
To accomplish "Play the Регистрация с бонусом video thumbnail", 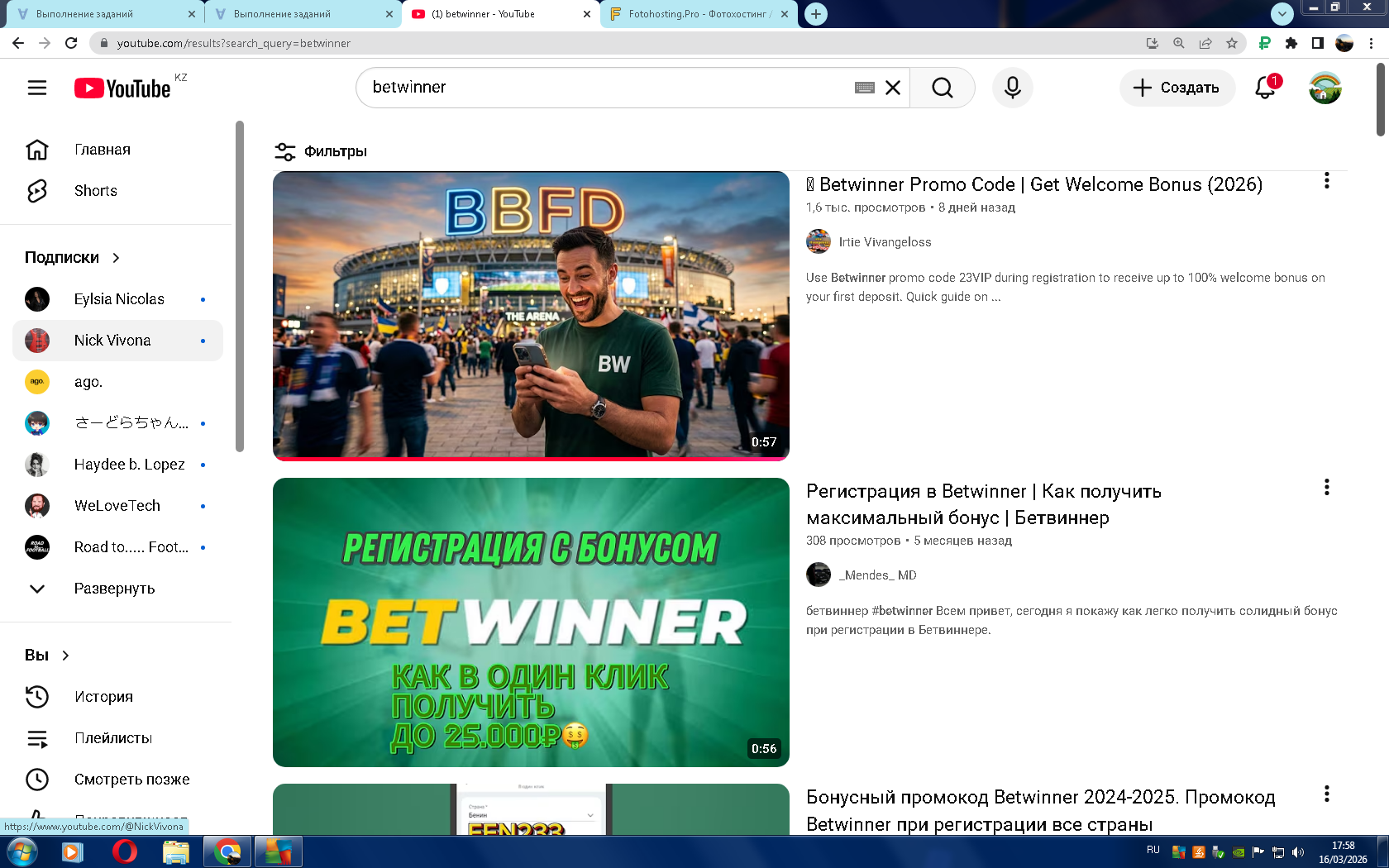I will click(x=531, y=622).
